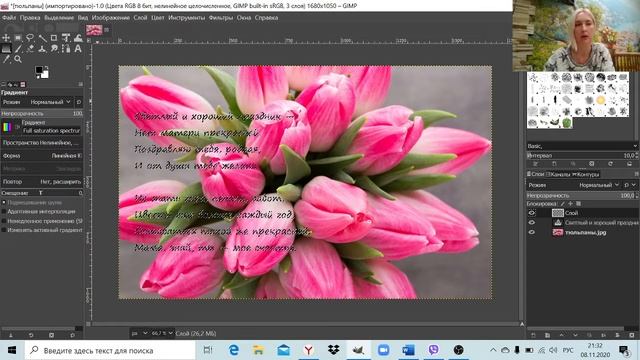
Task: Select the Rectangle Select tool
Action: tap(18, 38)
